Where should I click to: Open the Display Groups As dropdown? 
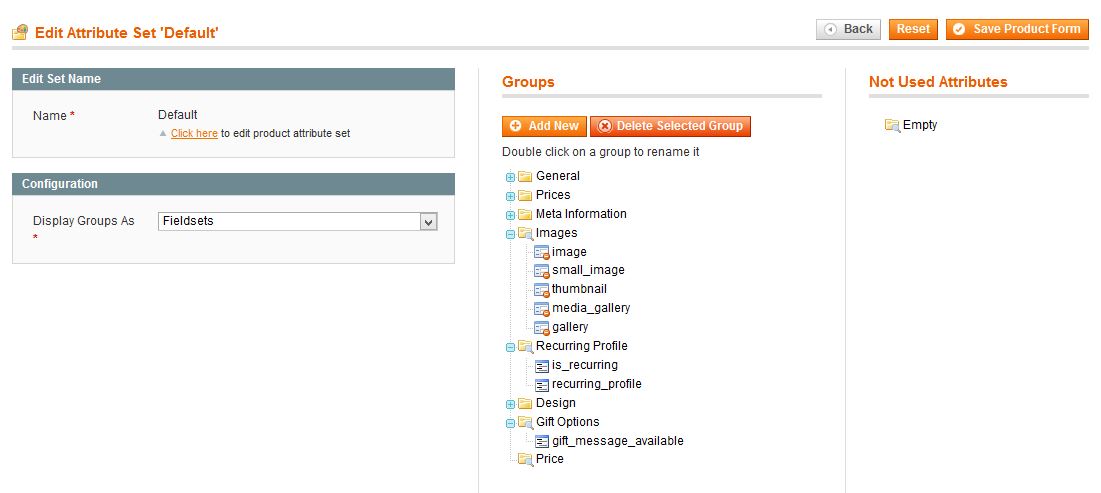(298, 221)
